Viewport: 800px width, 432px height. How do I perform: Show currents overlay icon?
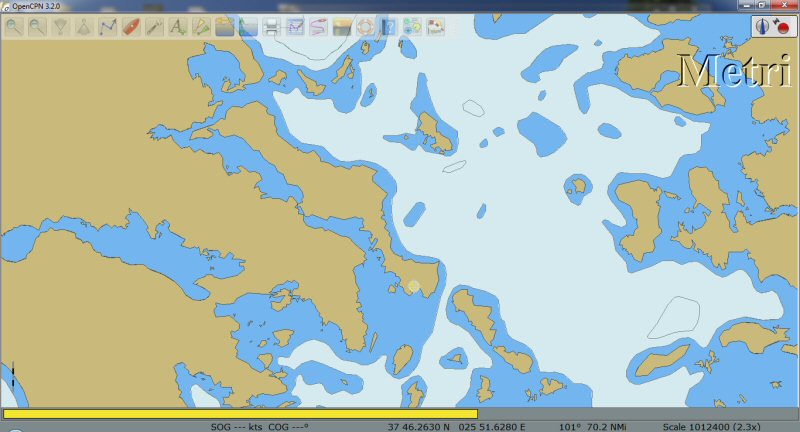tap(225, 27)
